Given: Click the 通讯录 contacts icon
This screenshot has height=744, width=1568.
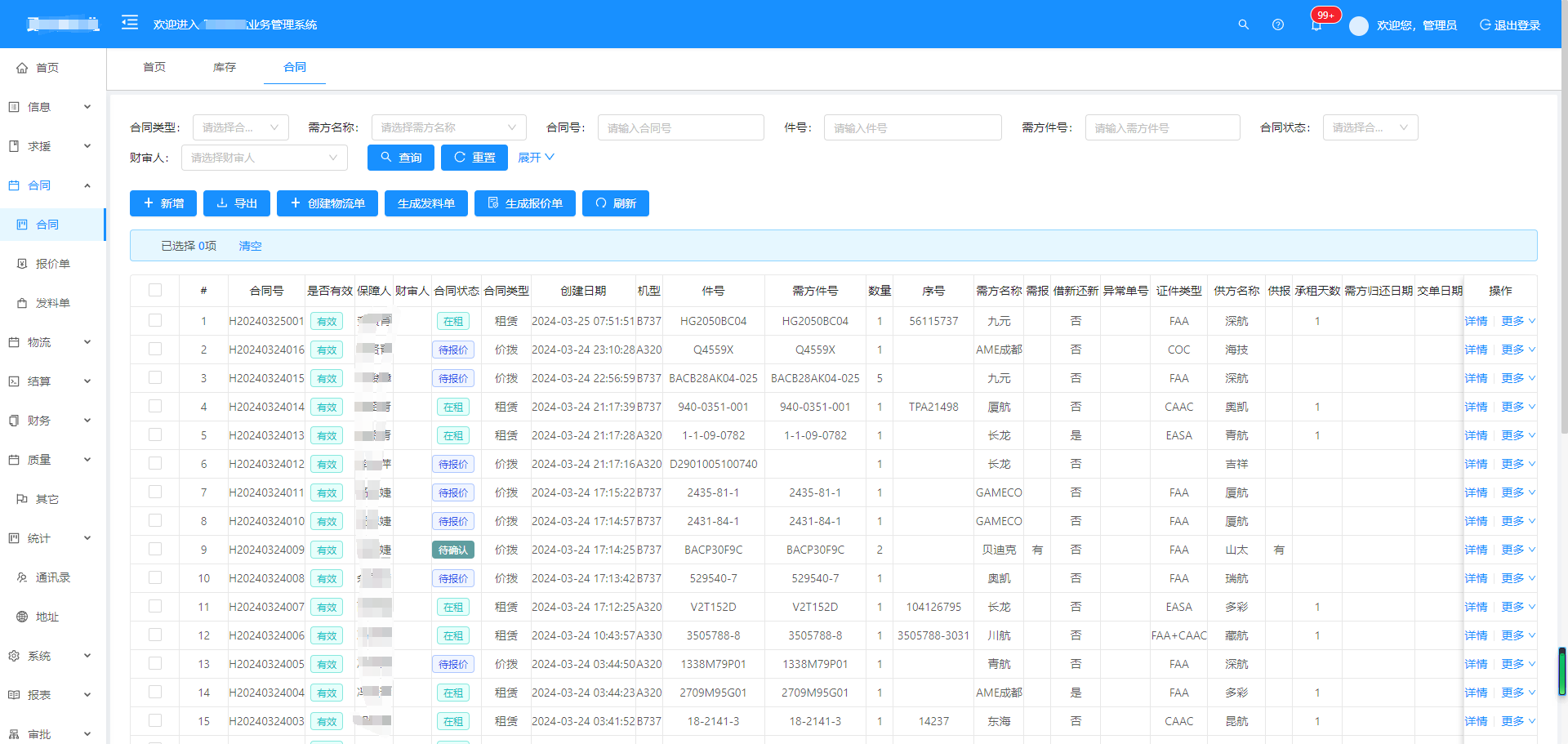Looking at the screenshot, I should tap(22, 577).
